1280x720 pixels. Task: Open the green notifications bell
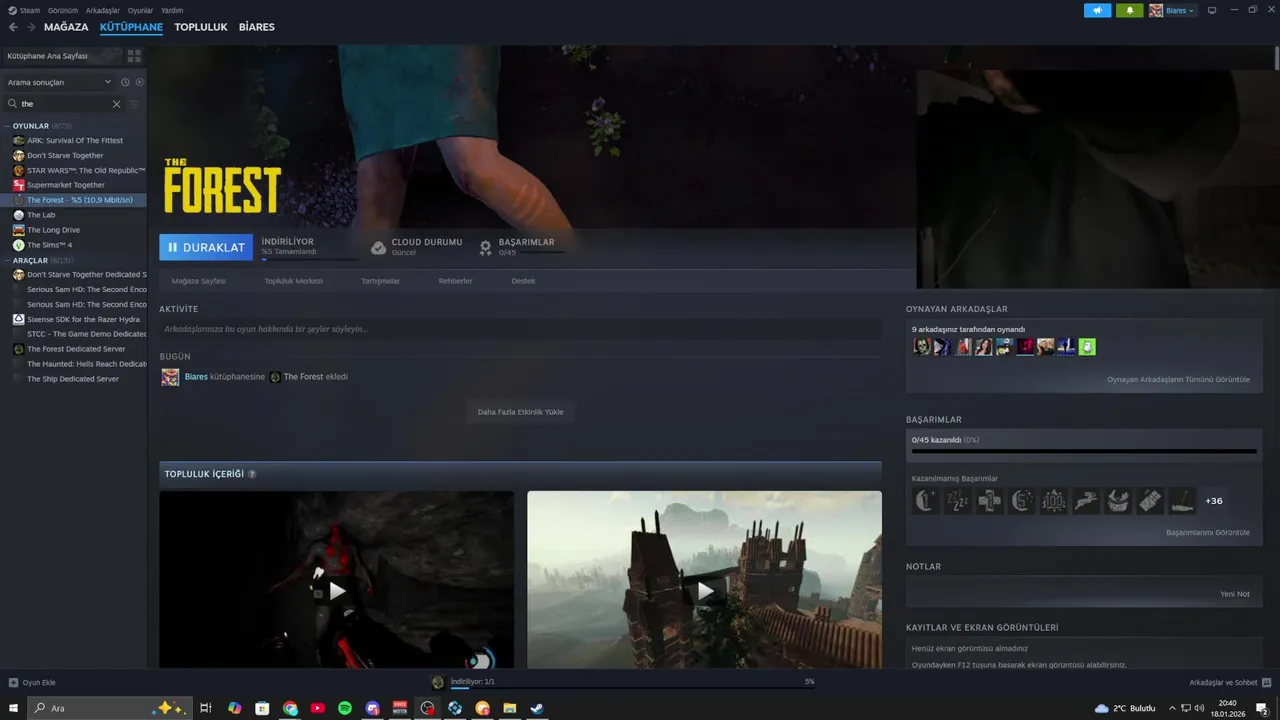tap(1130, 10)
